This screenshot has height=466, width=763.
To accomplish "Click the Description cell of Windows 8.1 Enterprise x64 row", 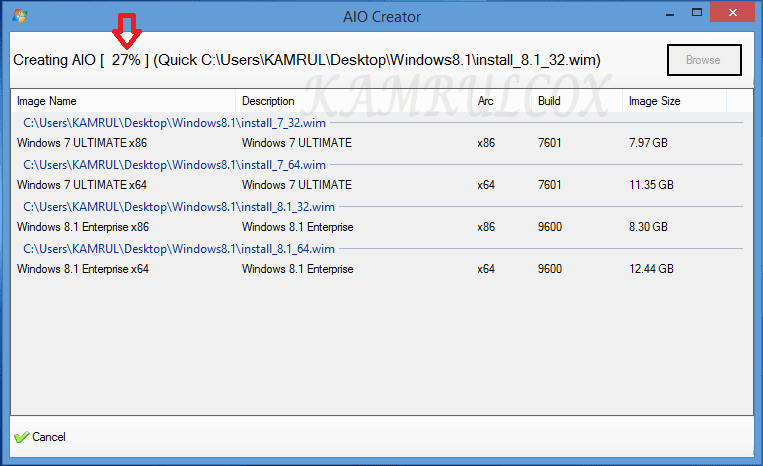I will click(x=298, y=269).
